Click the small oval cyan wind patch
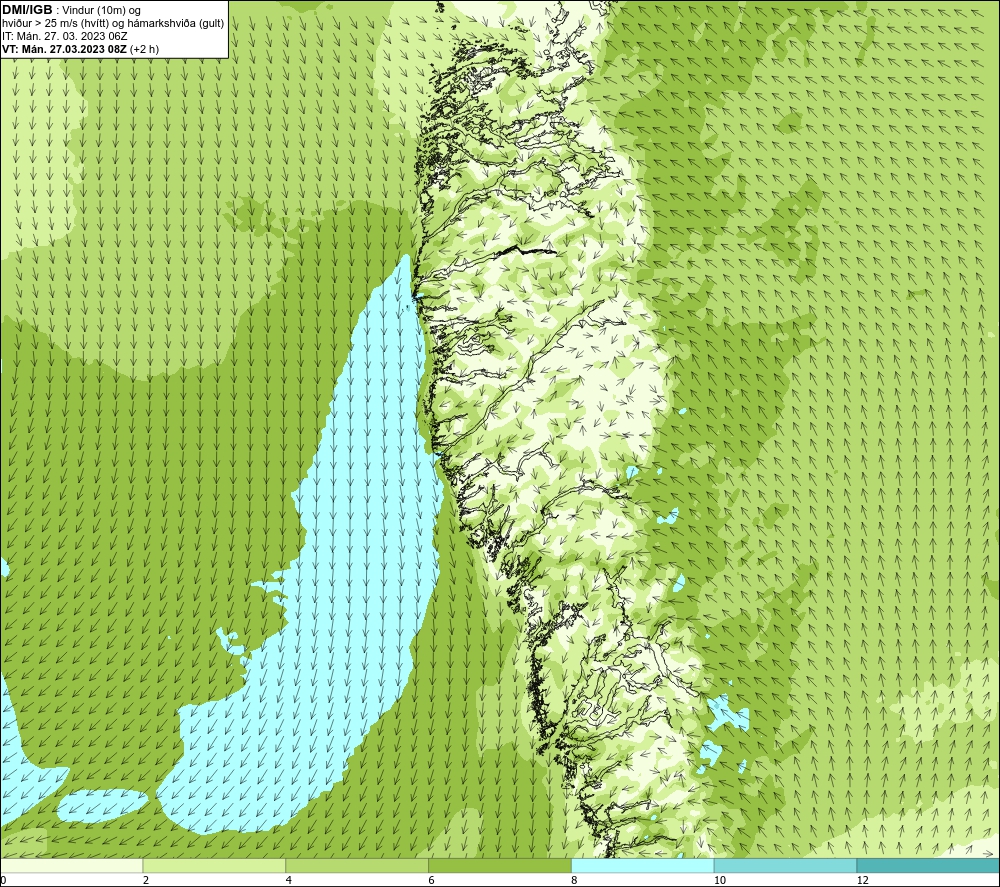The height and width of the screenshot is (887, 1000). [103, 805]
